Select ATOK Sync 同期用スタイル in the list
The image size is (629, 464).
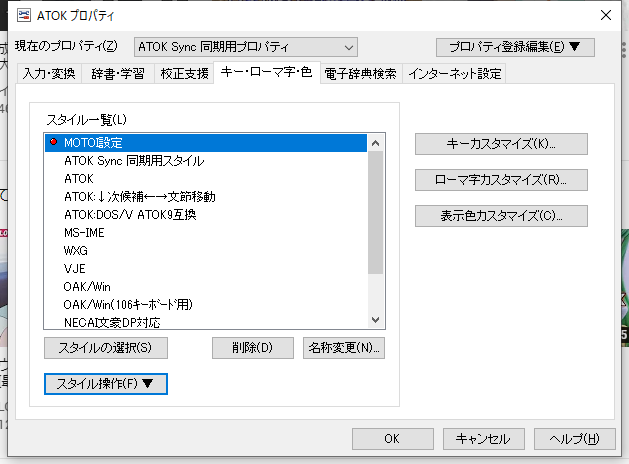point(206,161)
